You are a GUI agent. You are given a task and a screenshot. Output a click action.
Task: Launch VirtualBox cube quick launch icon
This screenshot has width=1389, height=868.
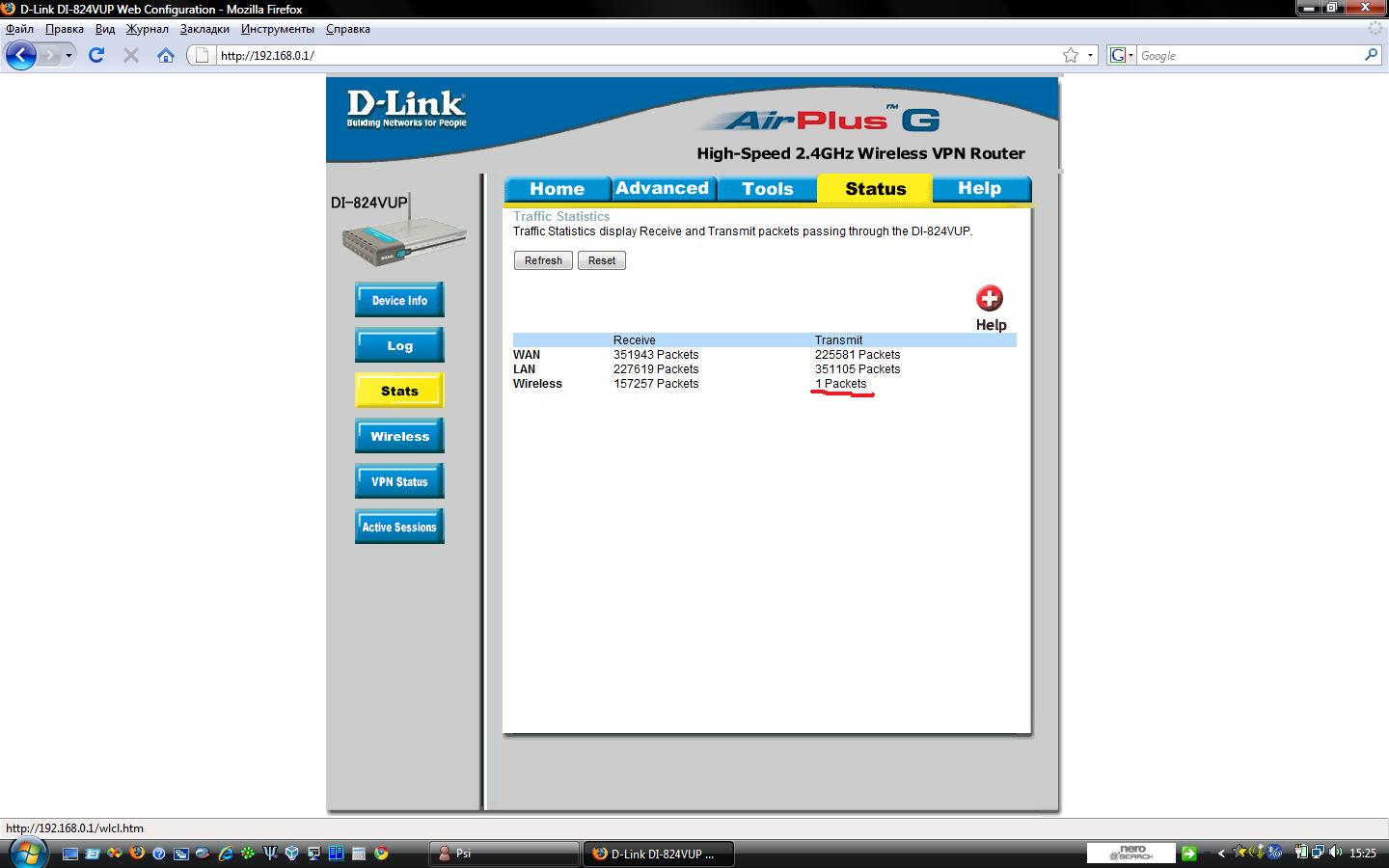pyautogui.click(x=291, y=854)
